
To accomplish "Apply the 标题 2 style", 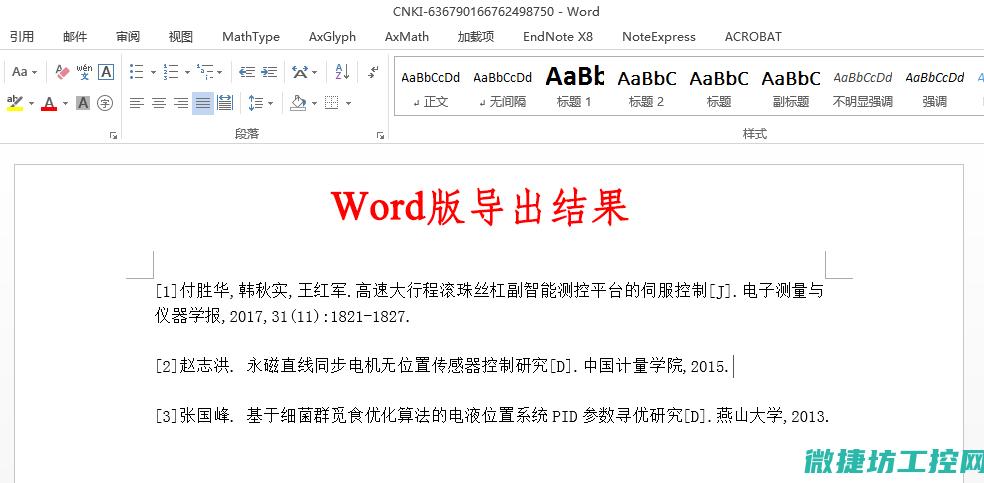I will pos(646,87).
